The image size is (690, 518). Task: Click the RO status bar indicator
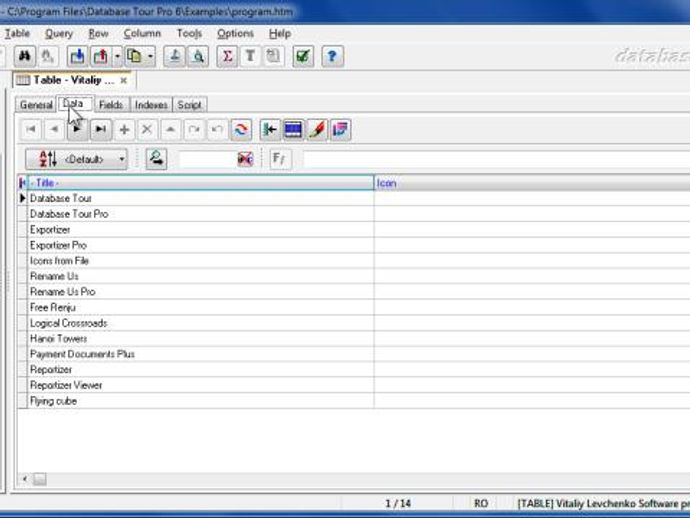(x=481, y=503)
